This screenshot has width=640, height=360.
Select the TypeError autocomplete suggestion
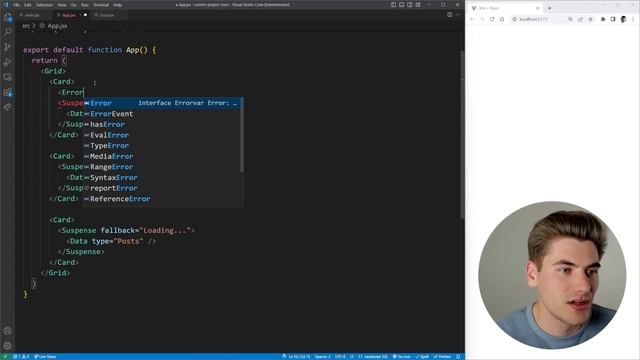click(163, 146)
